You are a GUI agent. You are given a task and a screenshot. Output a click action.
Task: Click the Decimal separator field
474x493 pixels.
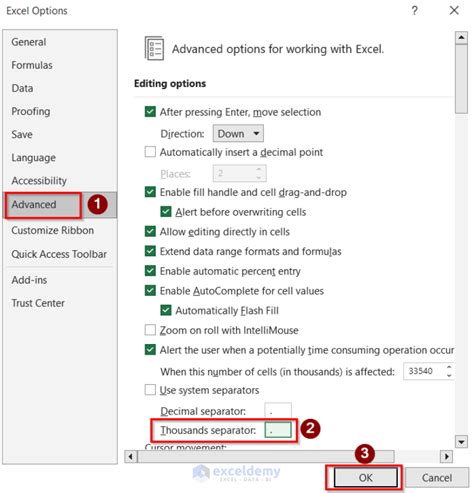(278, 411)
